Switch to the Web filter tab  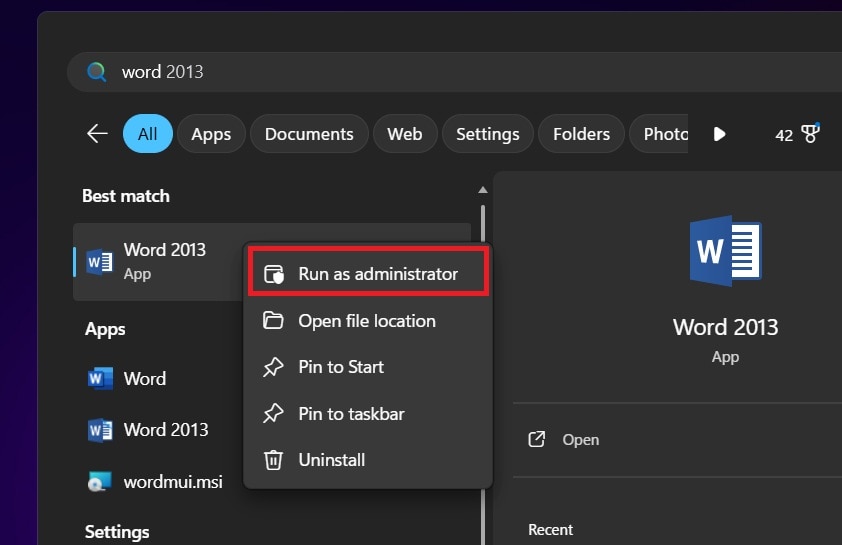(x=405, y=134)
